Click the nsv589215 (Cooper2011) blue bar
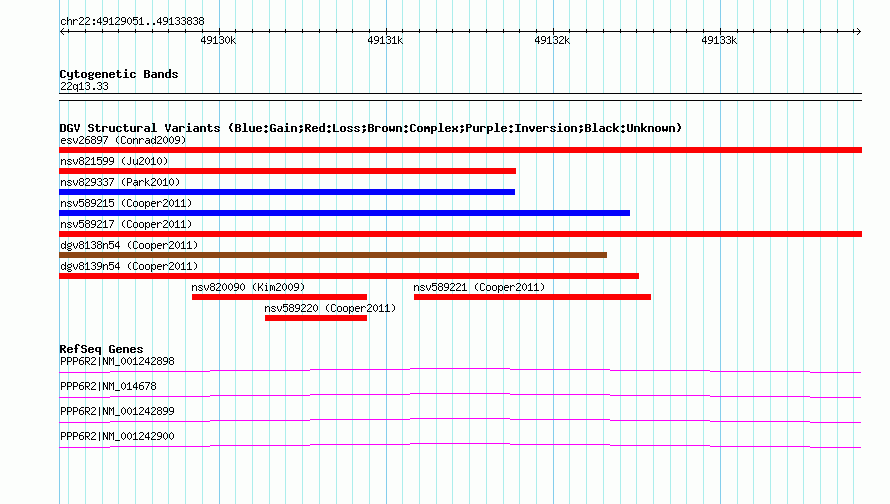 (x=345, y=213)
